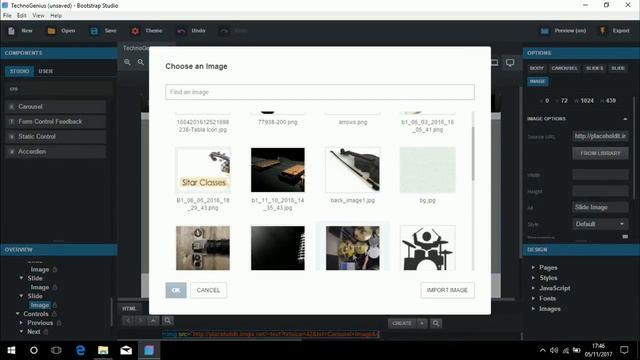640x360 pixels.
Task: Click the Create button in HTML panel
Action: tap(402, 323)
